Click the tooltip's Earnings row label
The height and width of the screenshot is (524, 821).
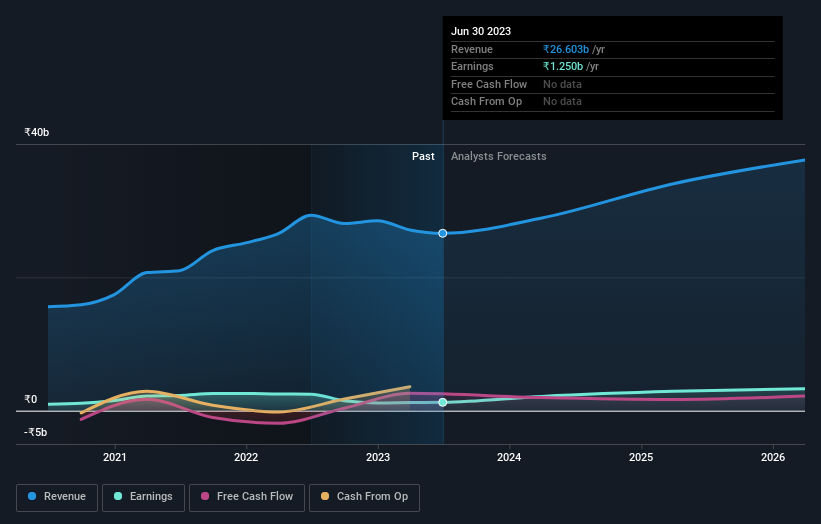click(x=472, y=66)
